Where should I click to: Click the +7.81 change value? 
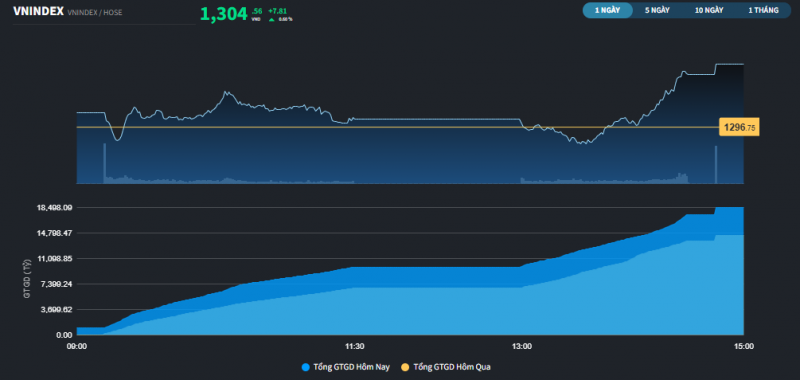277,10
